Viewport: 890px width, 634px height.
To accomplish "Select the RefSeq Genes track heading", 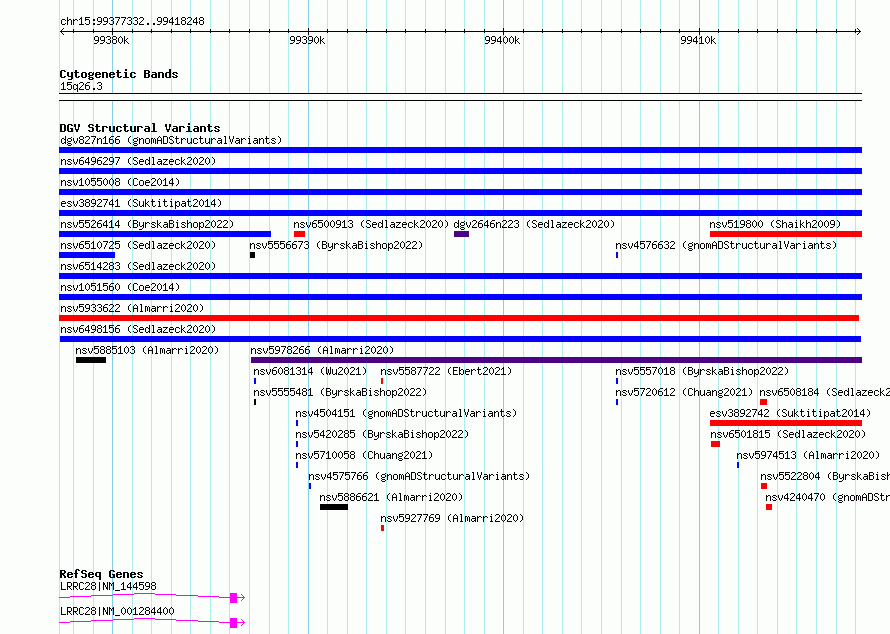I will pyautogui.click(x=101, y=574).
